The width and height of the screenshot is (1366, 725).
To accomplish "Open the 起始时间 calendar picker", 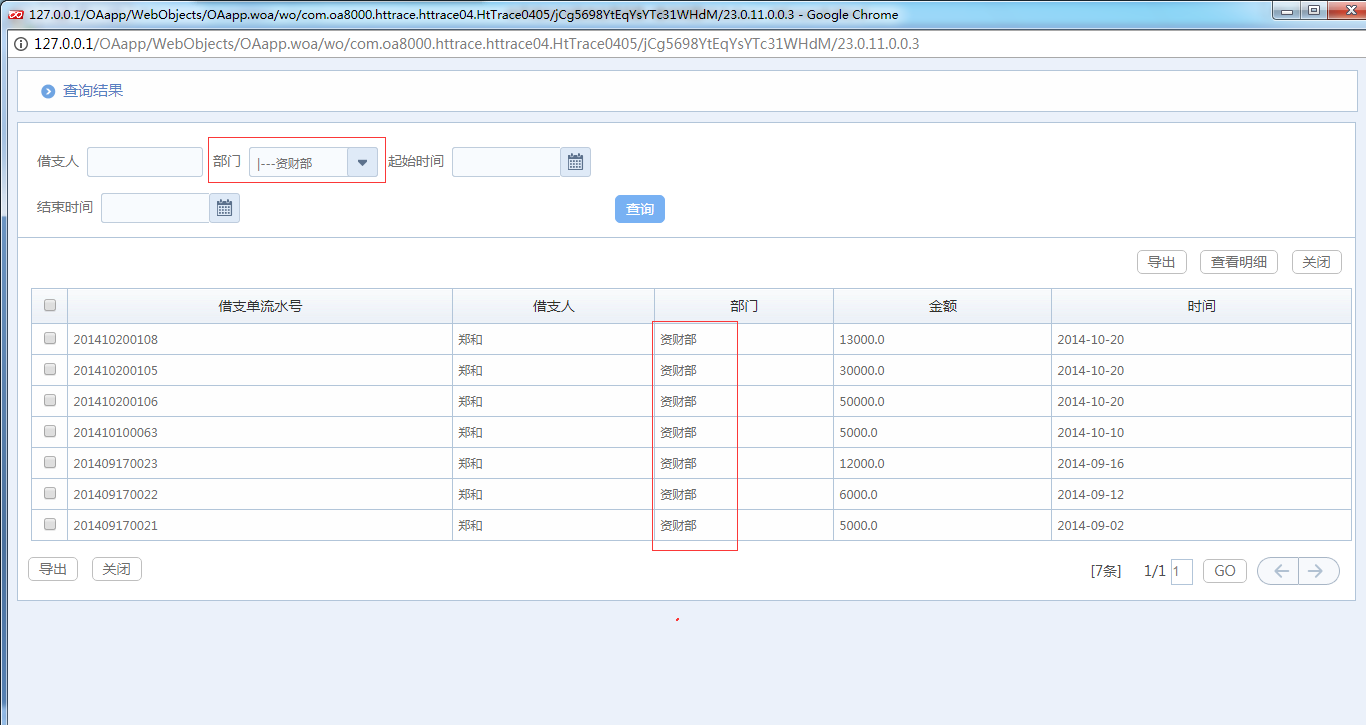I will point(575,162).
